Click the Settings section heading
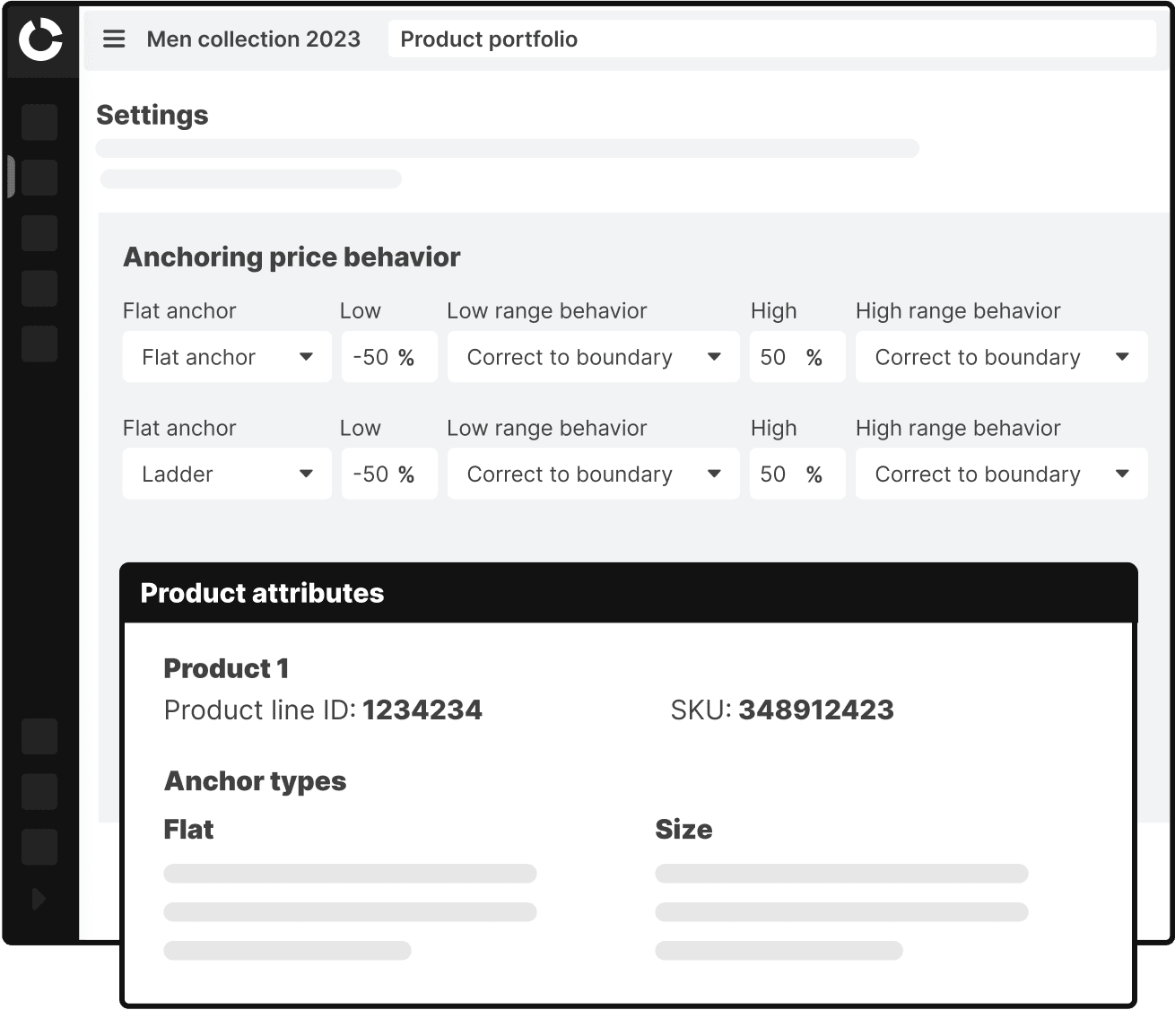 [x=152, y=115]
